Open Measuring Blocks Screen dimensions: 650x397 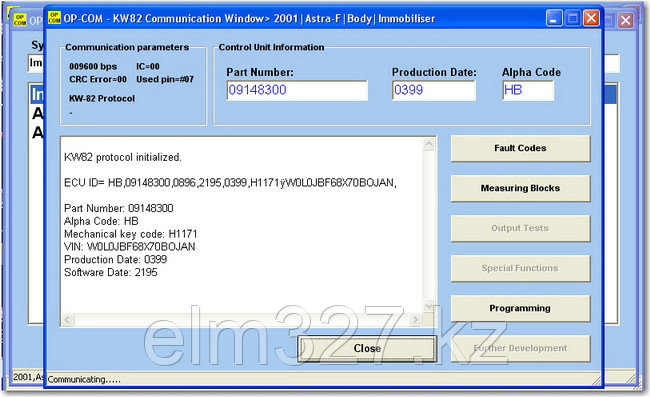pyautogui.click(x=520, y=188)
